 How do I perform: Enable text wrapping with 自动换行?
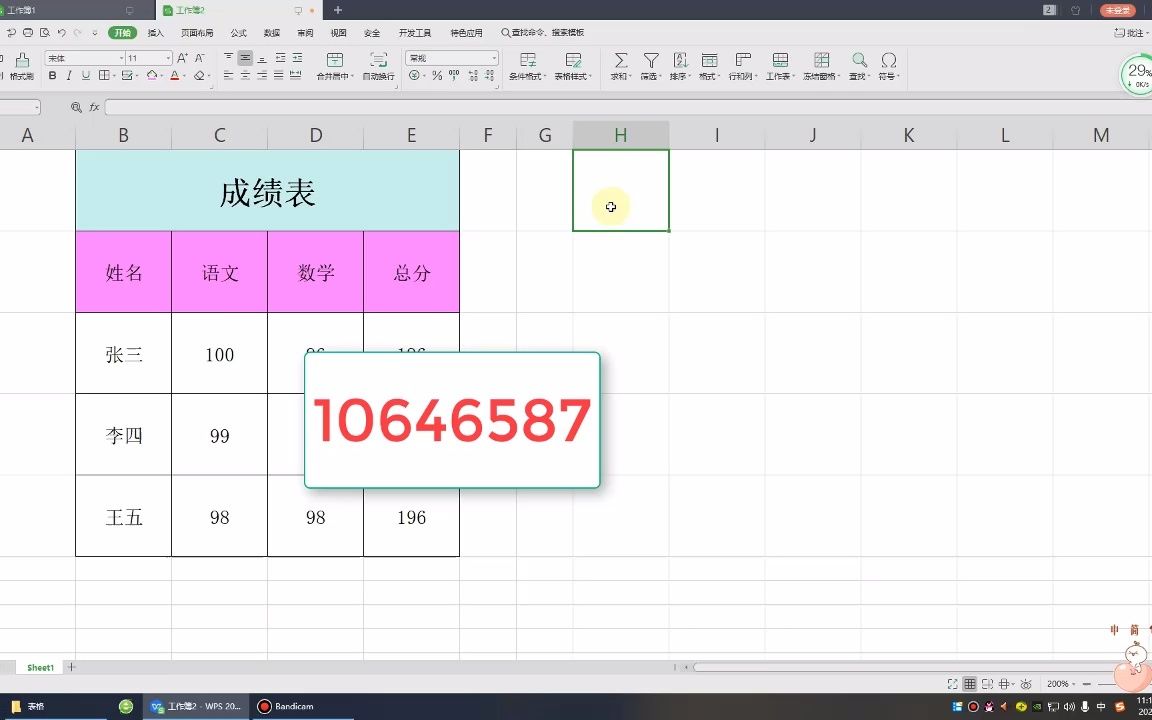[x=378, y=62]
